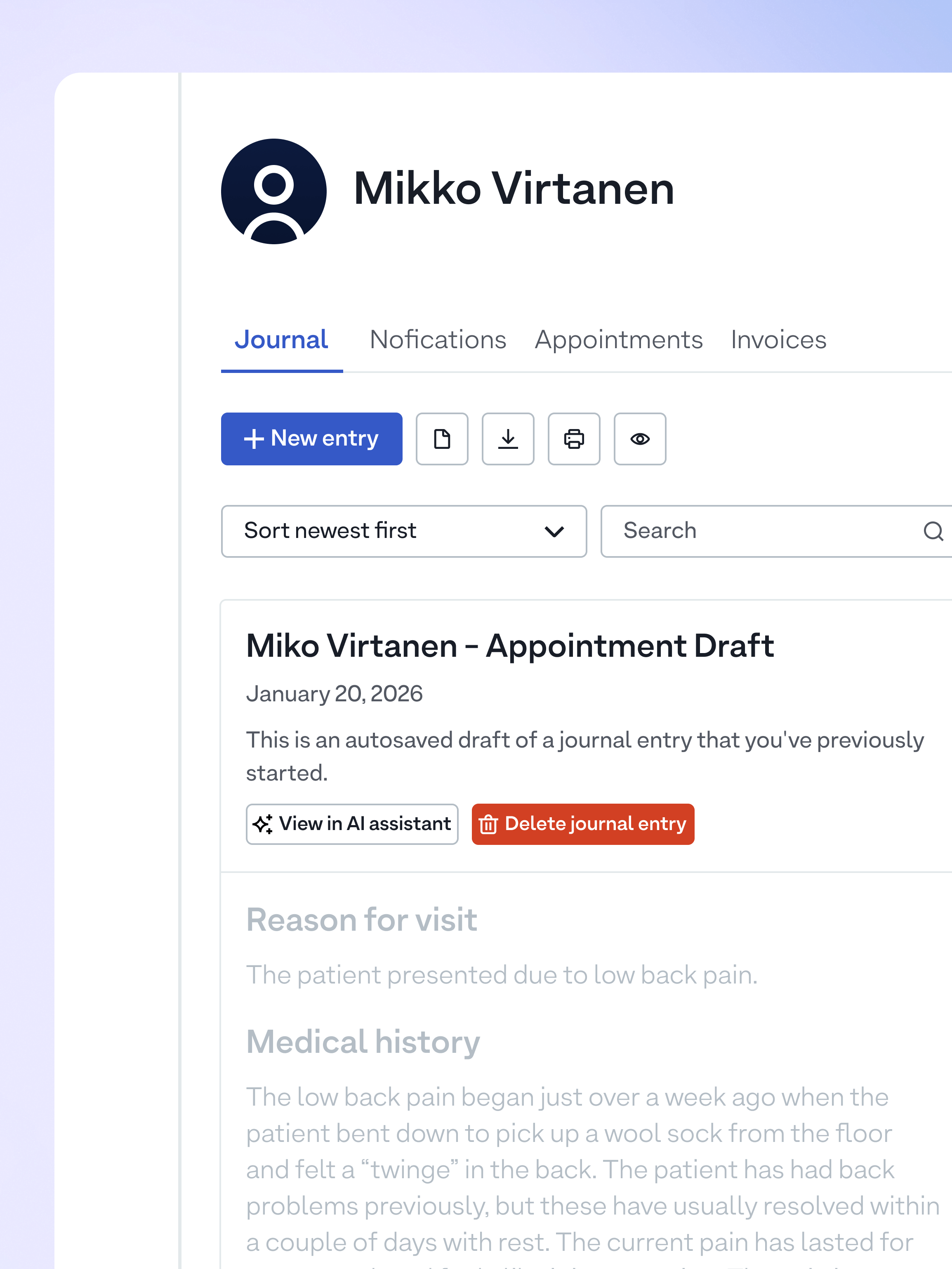
Task: Toggle the eye visibility icon button
Action: pos(639,439)
